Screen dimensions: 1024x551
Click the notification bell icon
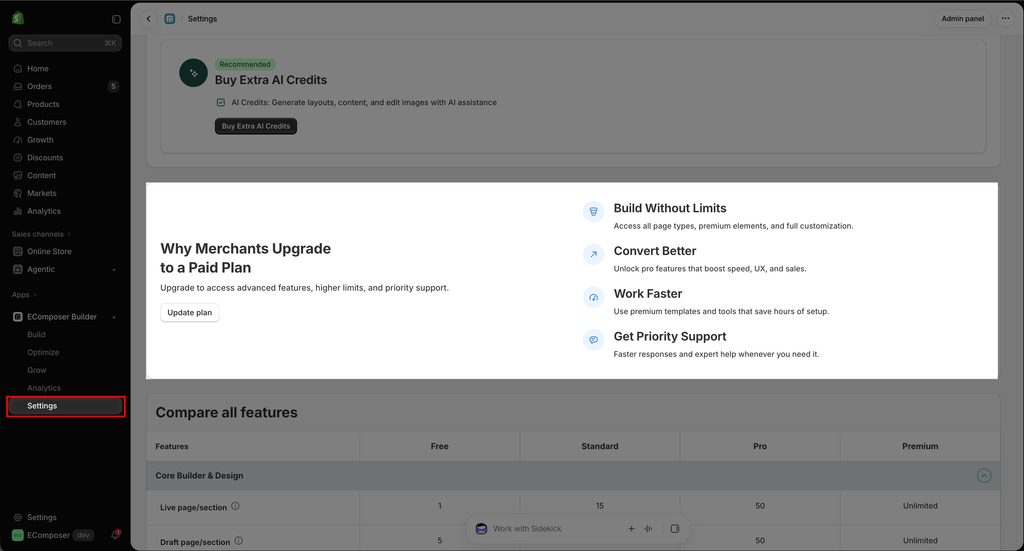(x=115, y=535)
